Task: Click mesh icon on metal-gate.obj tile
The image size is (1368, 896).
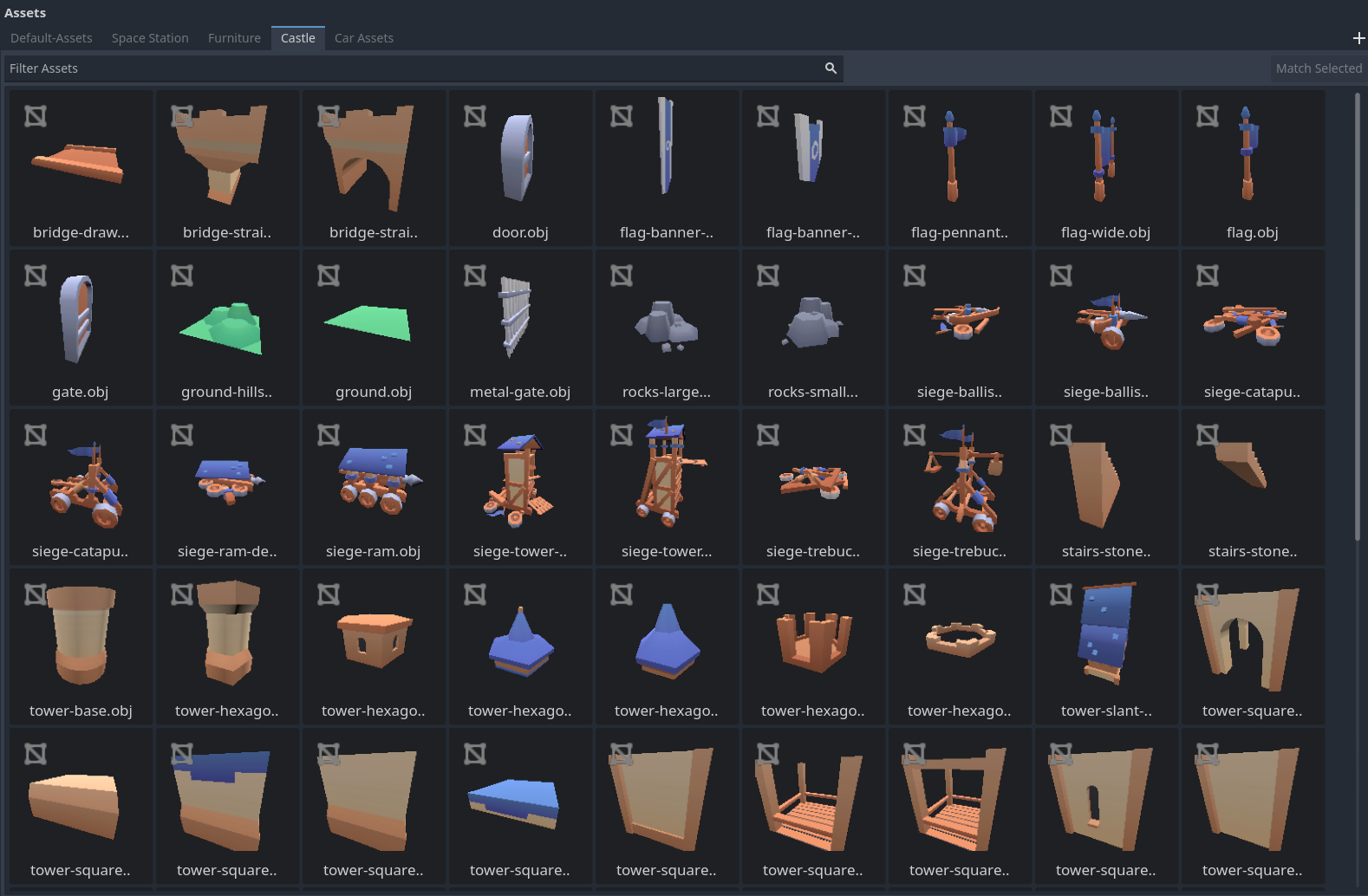Action: 475,276
